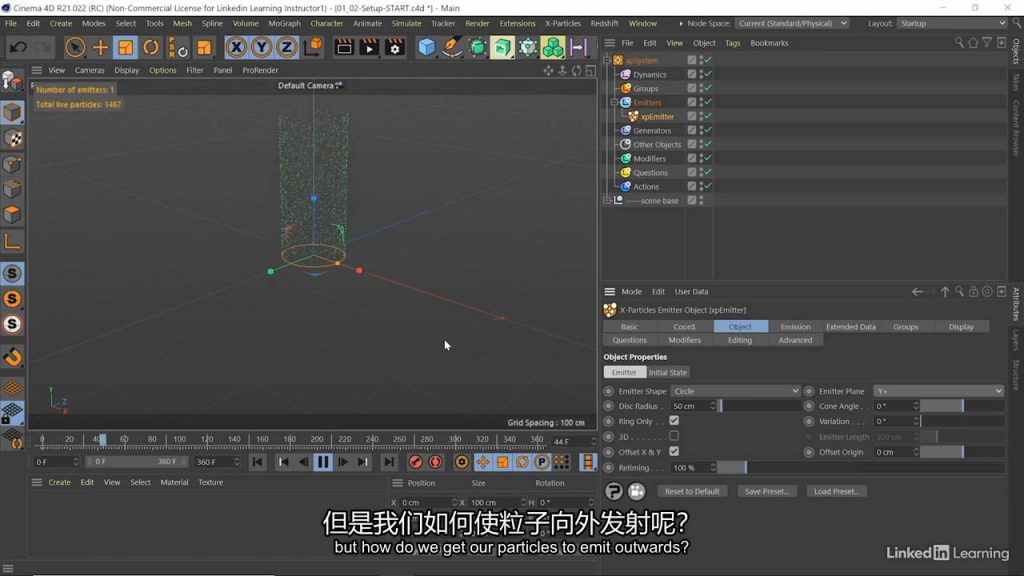Screen dimensions: 1024x576
Task: Enable the Axis tool in sidebar
Action: (x=12, y=241)
